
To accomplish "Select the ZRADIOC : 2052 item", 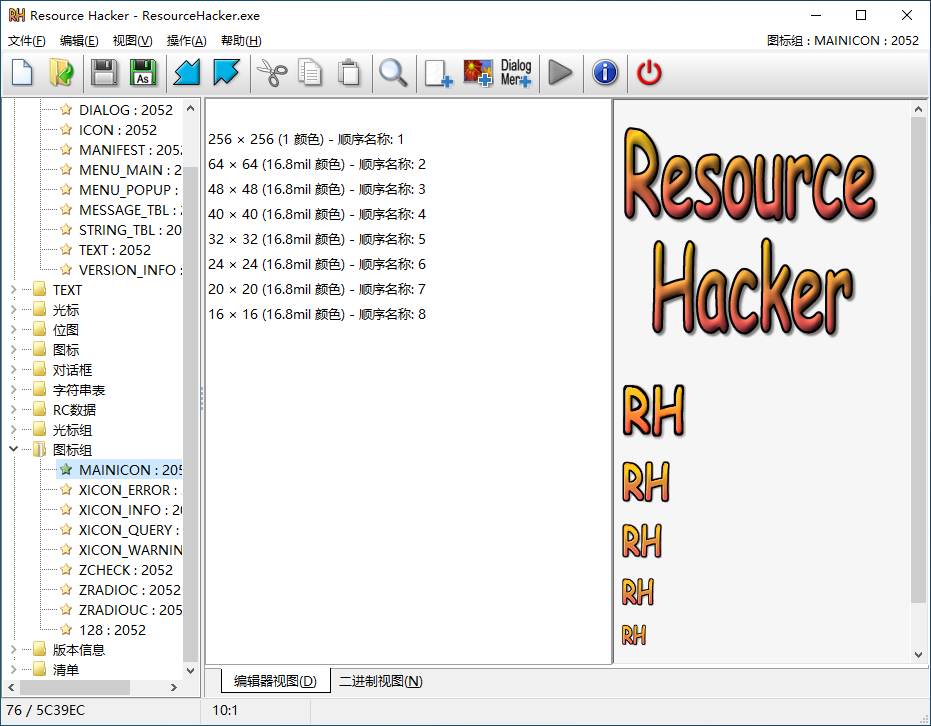I will (121, 589).
